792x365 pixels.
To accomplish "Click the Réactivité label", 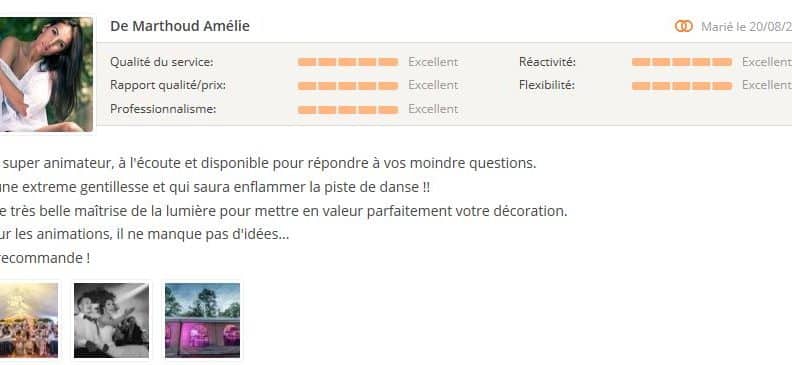I will tap(547, 62).
